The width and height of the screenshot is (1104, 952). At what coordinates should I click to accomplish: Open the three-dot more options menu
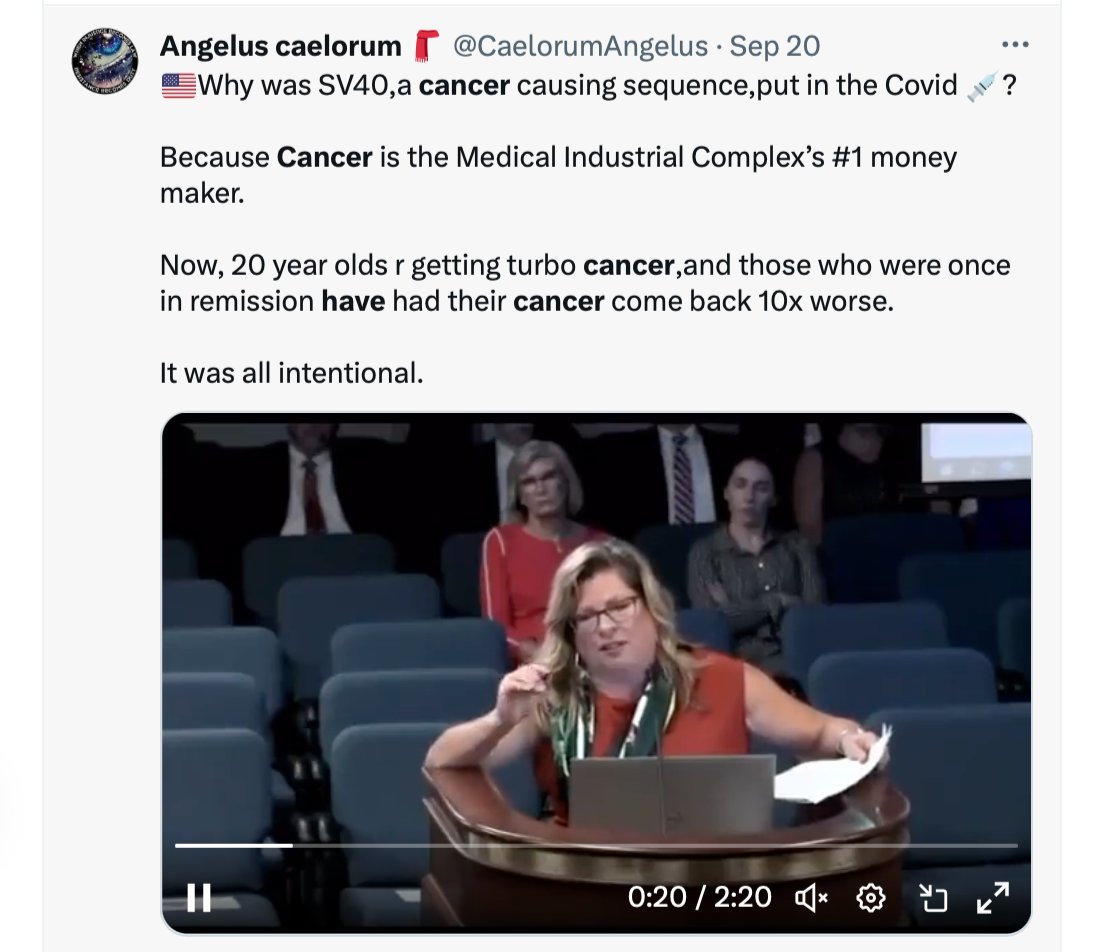pyautogui.click(x=1015, y=45)
